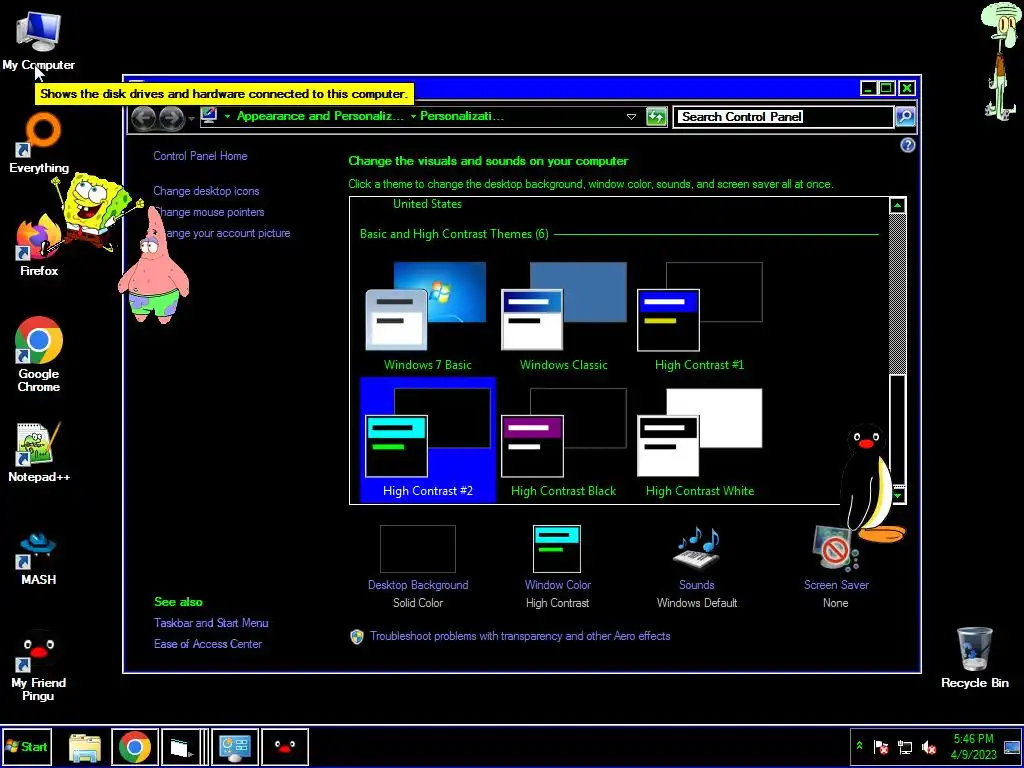Image resolution: width=1024 pixels, height=768 pixels.
Task: Open the My Friend Pingu shortcut
Action: [39, 666]
